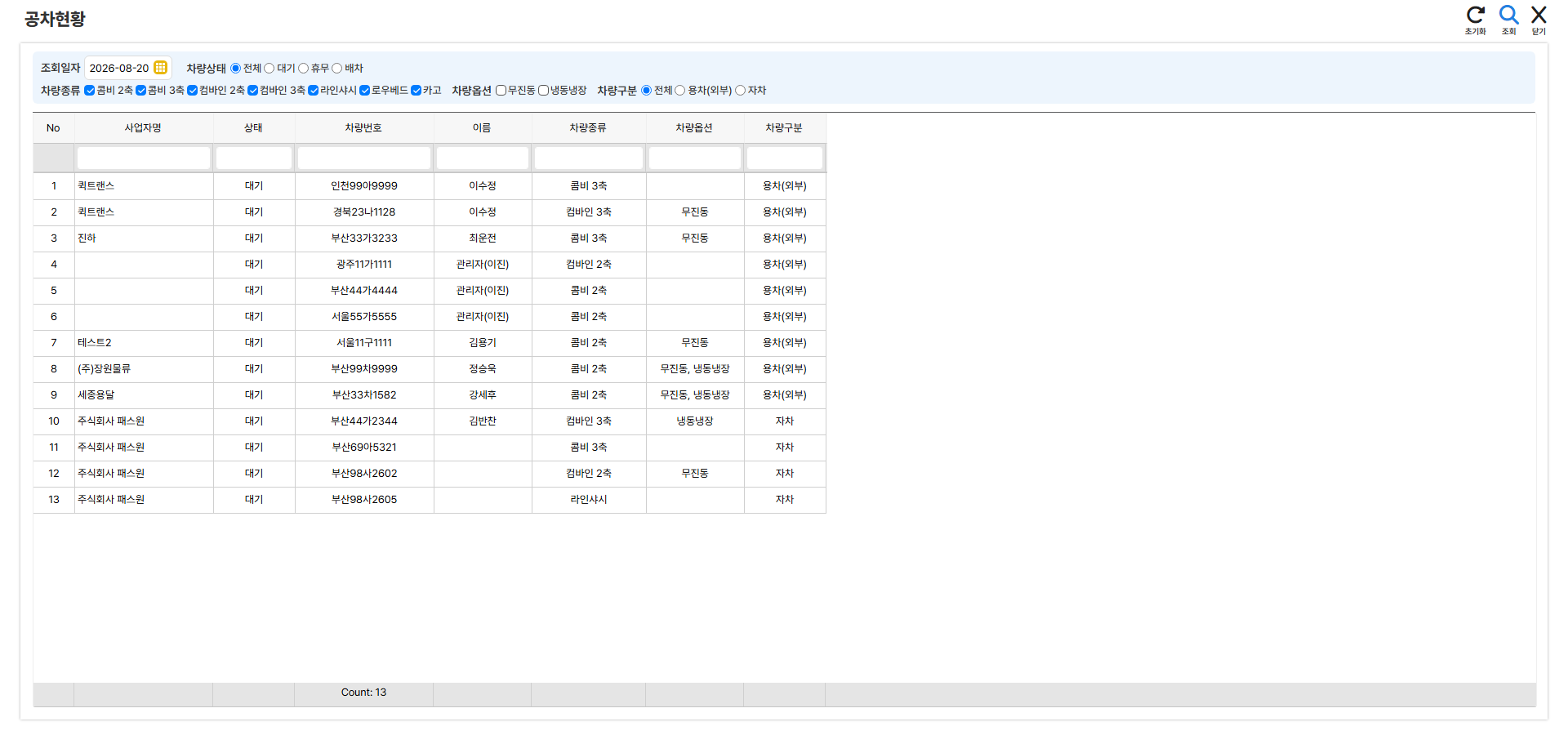Uncheck the 컴바인 3축 checkbox
The image size is (1568, 735).
point(252,91)
